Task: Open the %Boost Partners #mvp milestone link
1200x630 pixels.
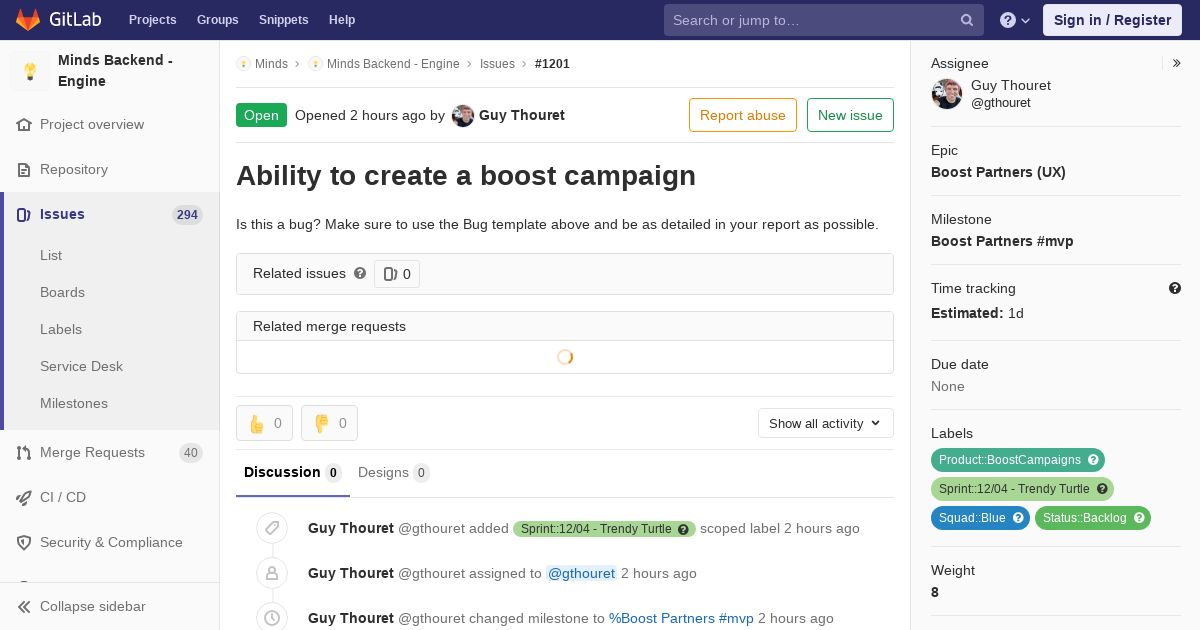Action: tap(681, 619)
